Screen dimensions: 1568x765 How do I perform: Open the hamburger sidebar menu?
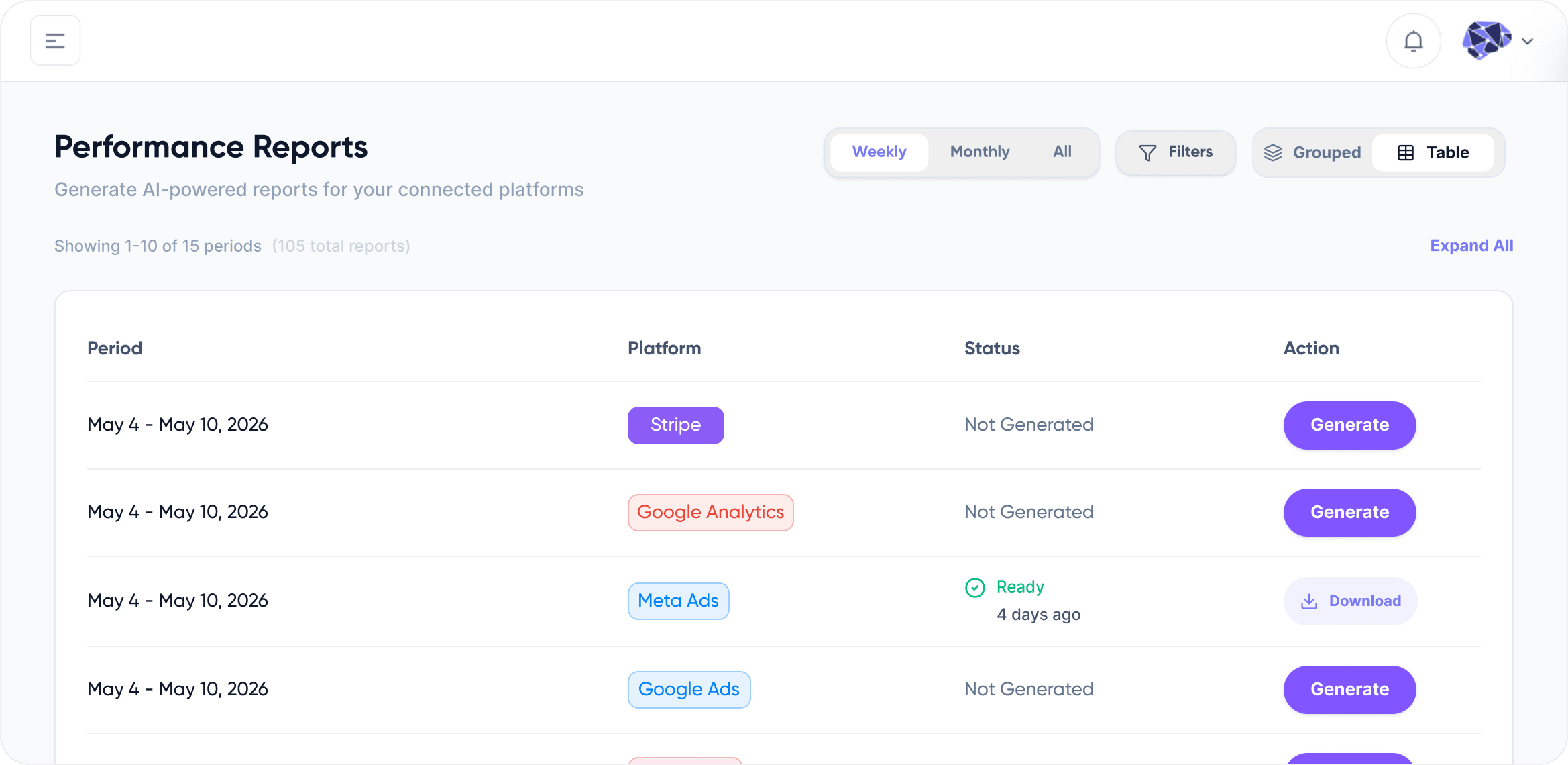click(x=55, y=41)
